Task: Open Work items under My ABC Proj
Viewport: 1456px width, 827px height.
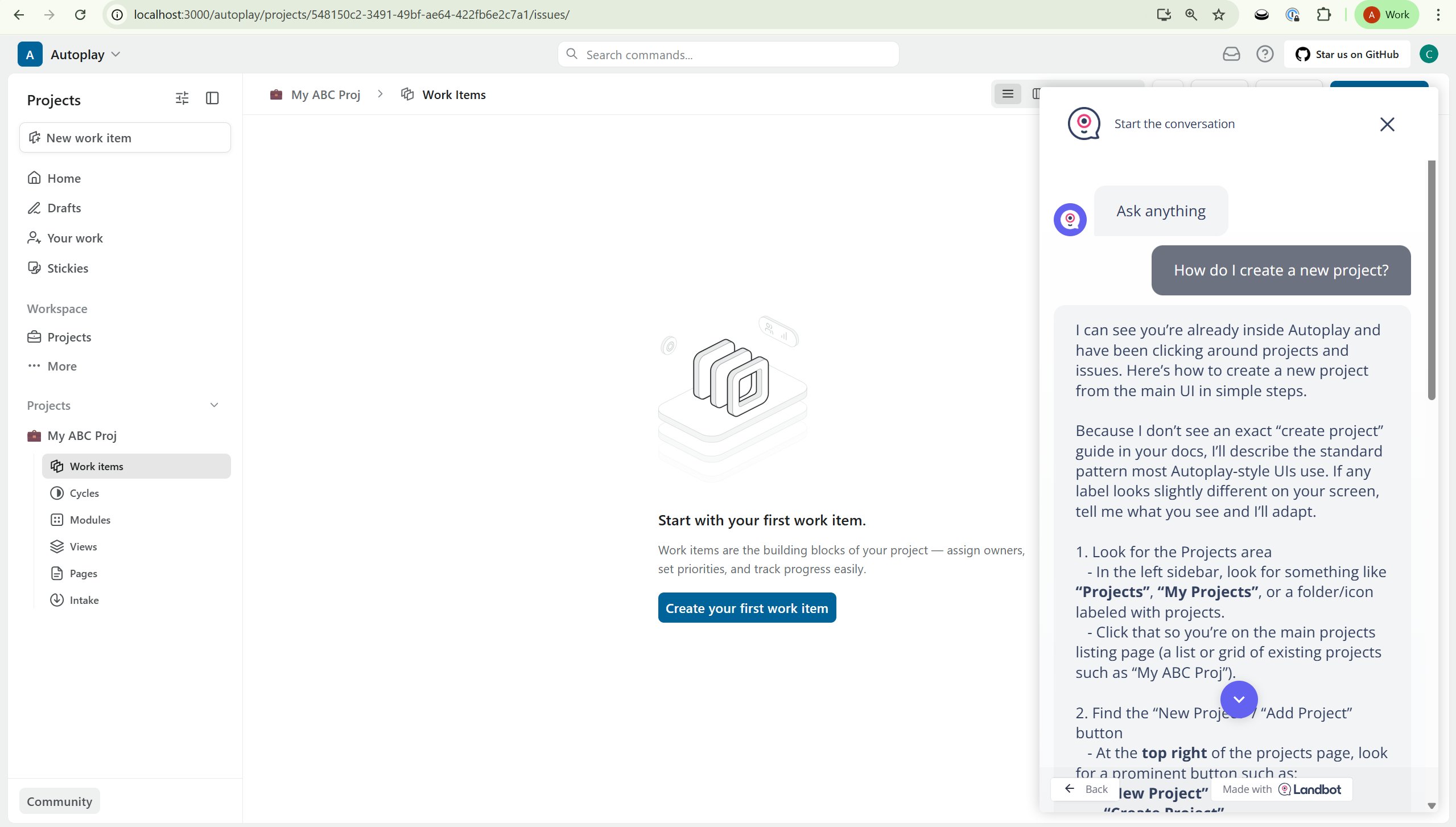Action: [137, 466]
